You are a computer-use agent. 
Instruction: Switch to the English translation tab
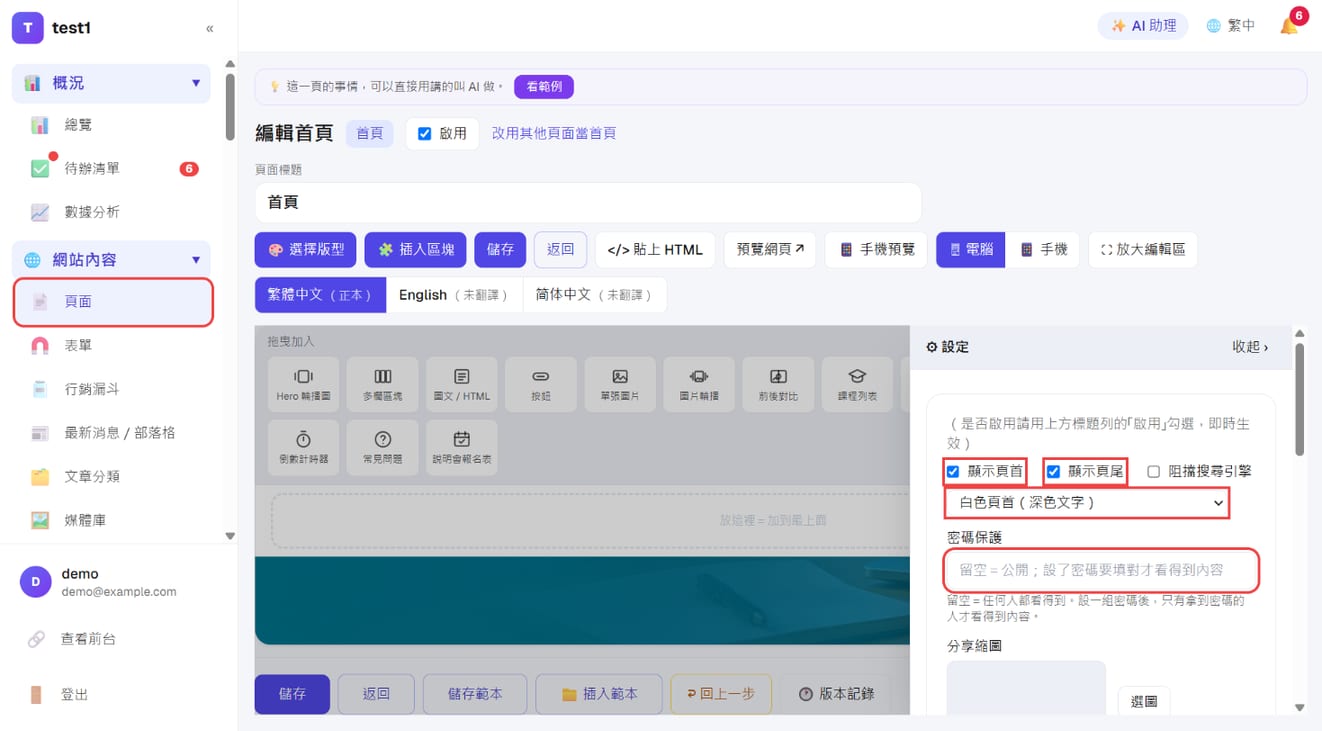454,295
